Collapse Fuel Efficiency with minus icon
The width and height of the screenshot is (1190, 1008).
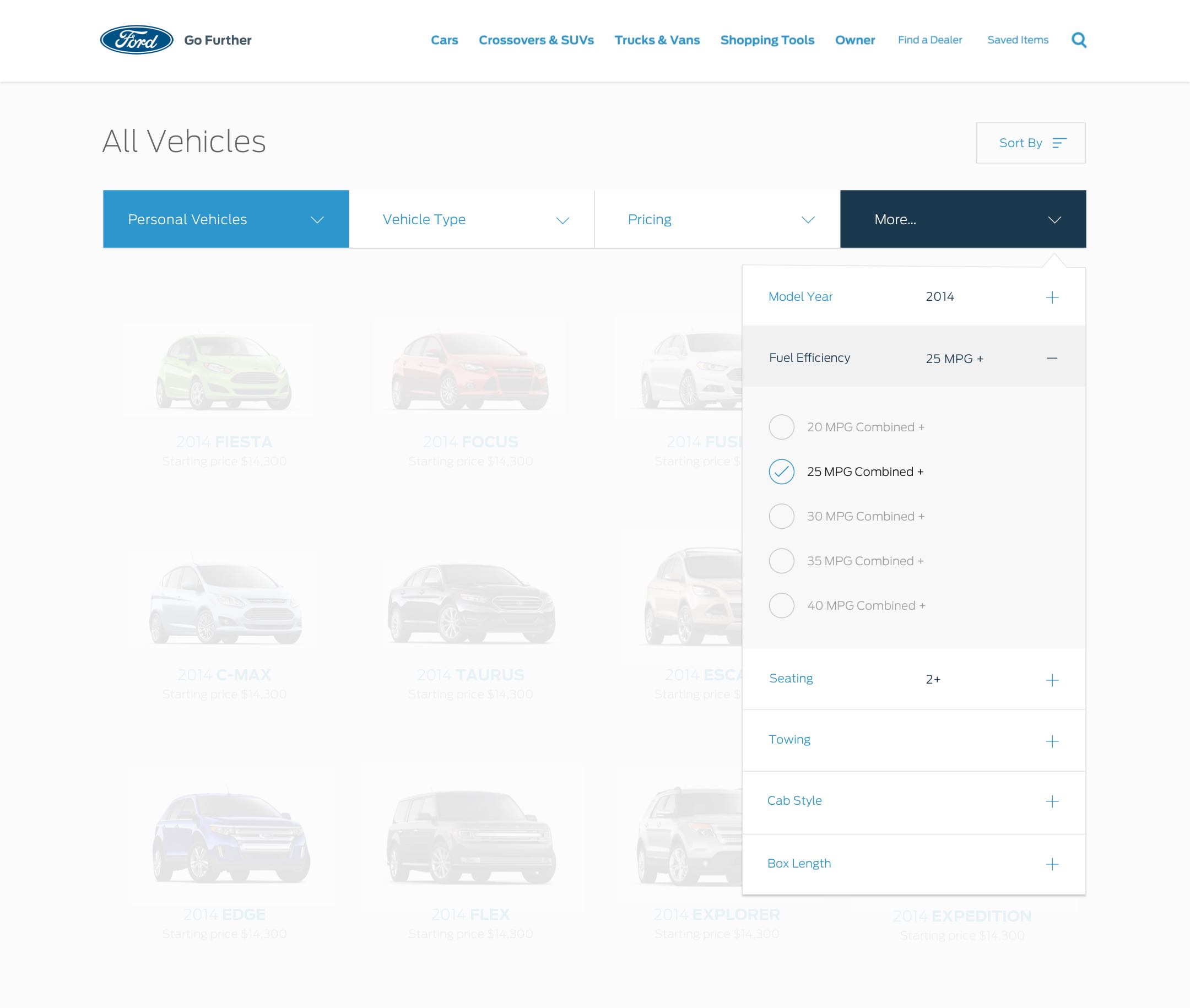(x=1052, y=358)
